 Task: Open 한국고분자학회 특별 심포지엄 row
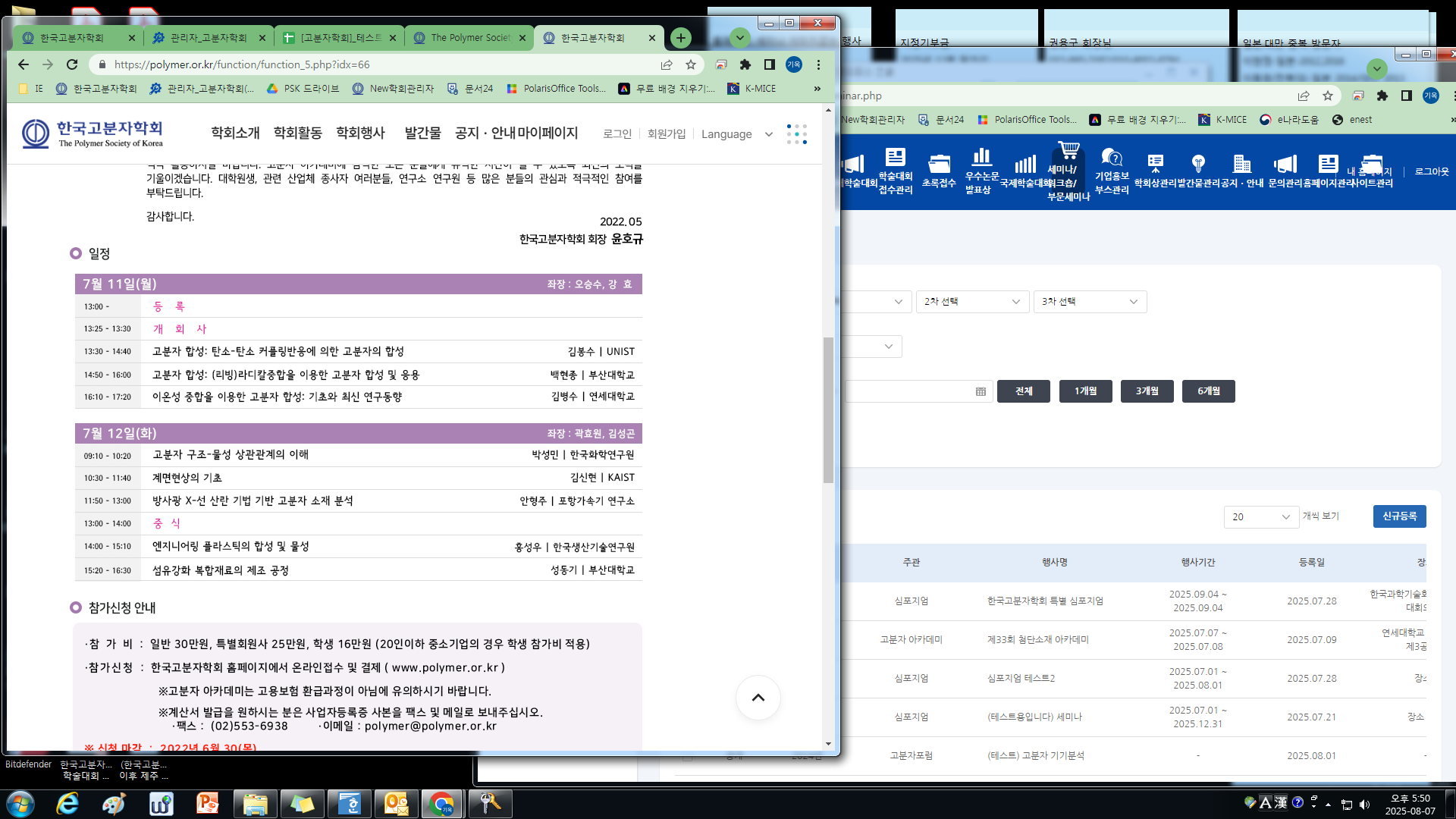[x=1045, y=601]
